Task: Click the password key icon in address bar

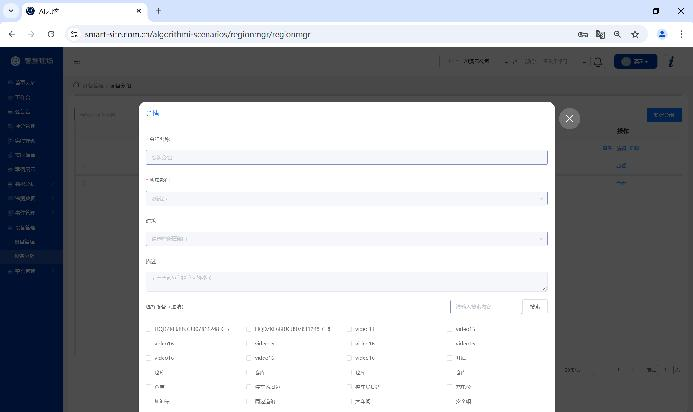Action: (583, 34)
